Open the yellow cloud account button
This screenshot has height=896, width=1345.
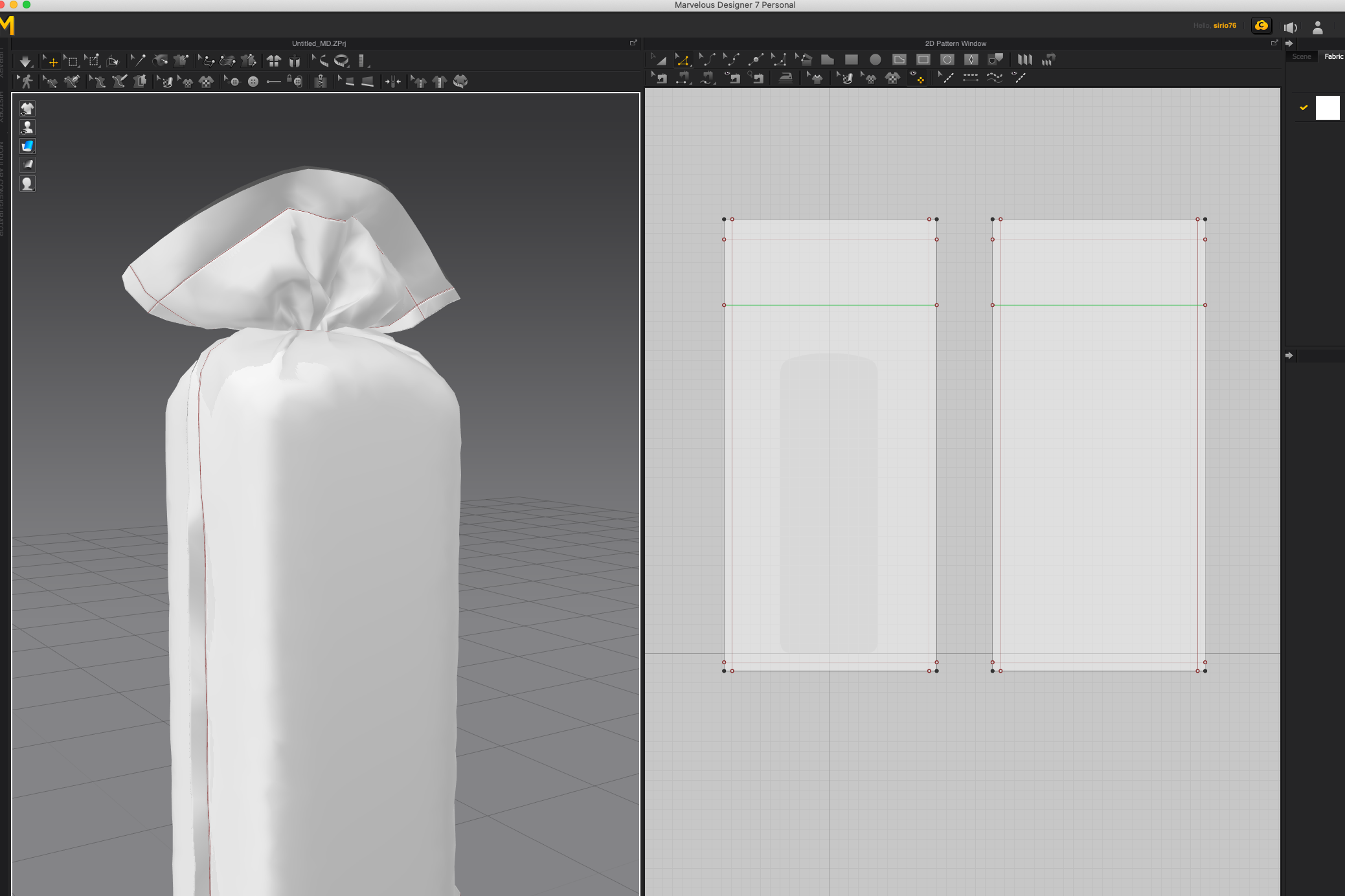(x=1261, y=26)
